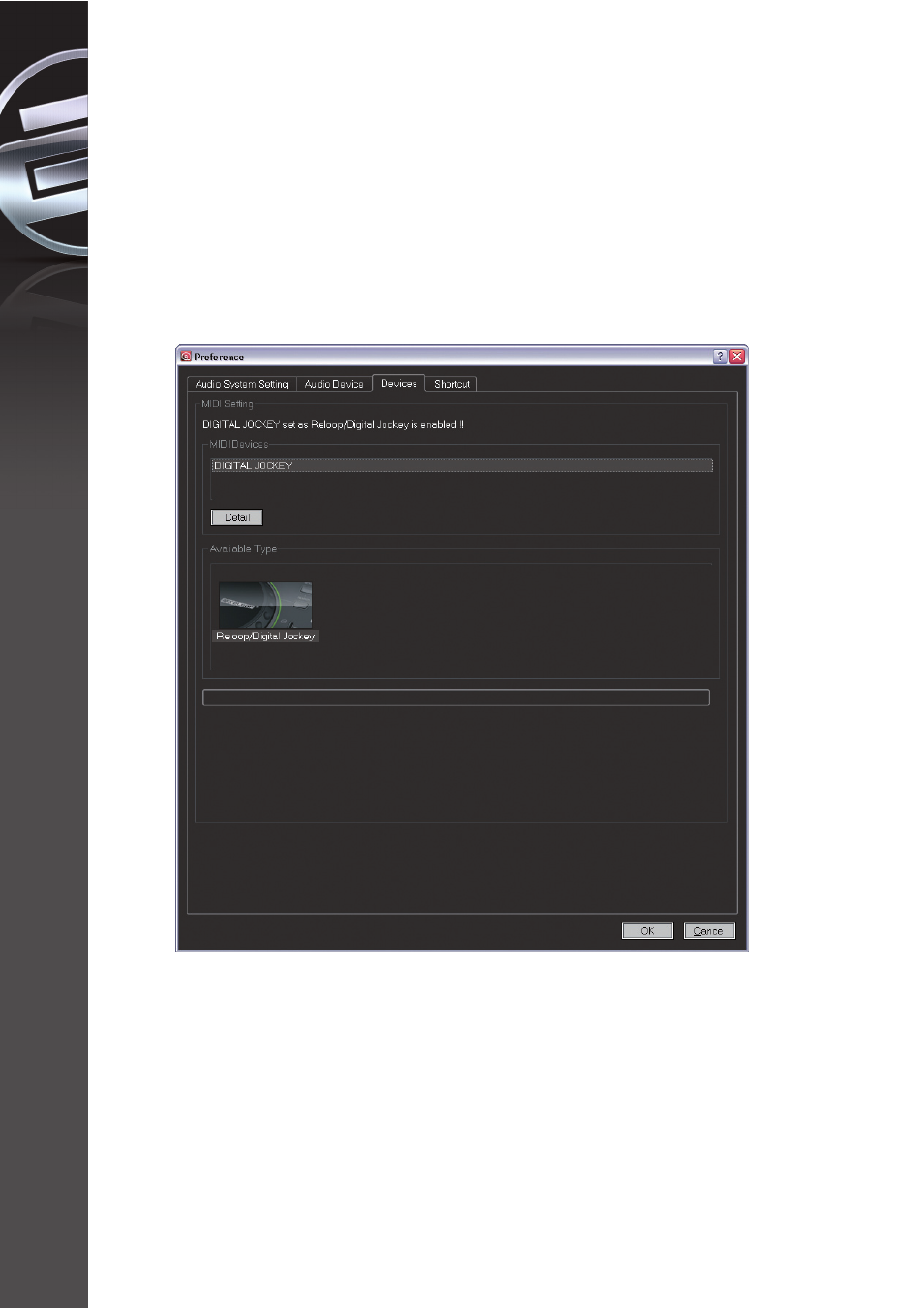Screen dimensions: 924x1308
Task: Click the Reloop/Digital Jockey label
Action: (x=265, y=637)
